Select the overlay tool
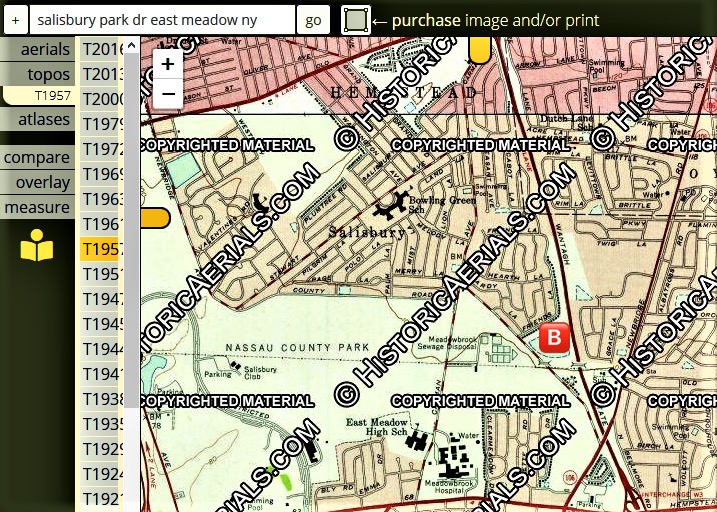This screenshot has width=717, height=512. 37,182
